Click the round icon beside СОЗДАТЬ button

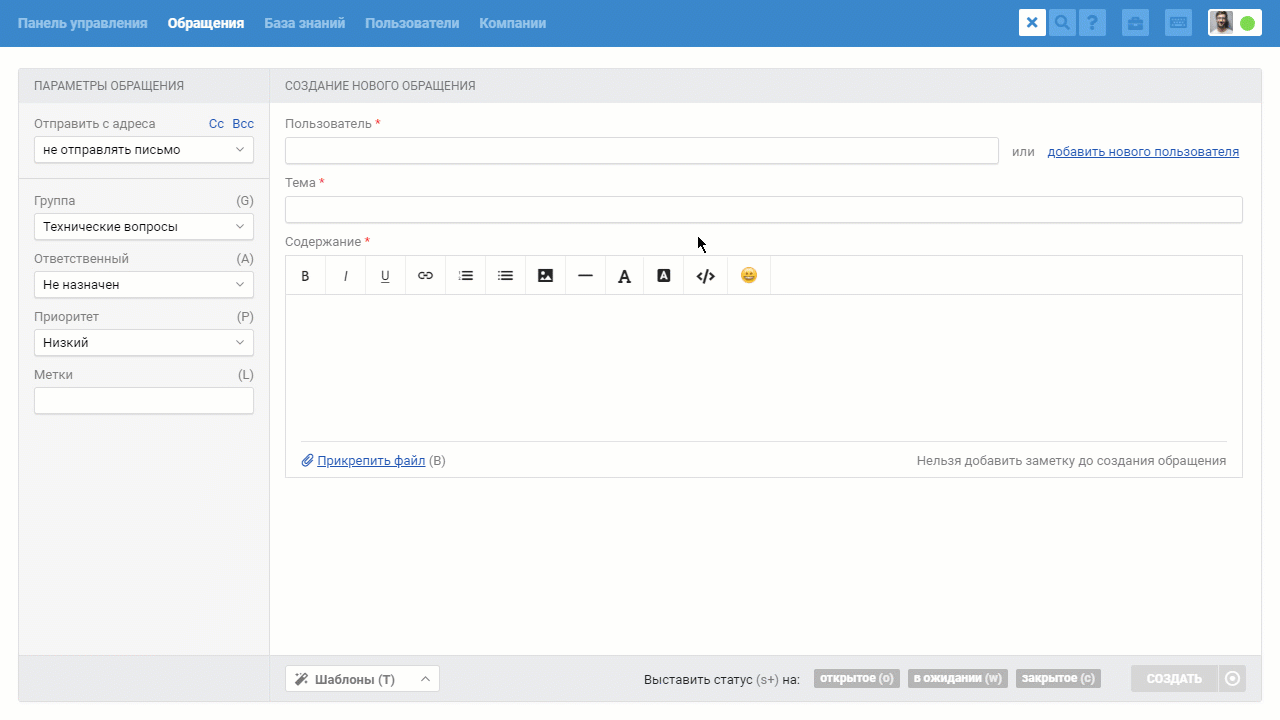click(x=1232, y=679)
